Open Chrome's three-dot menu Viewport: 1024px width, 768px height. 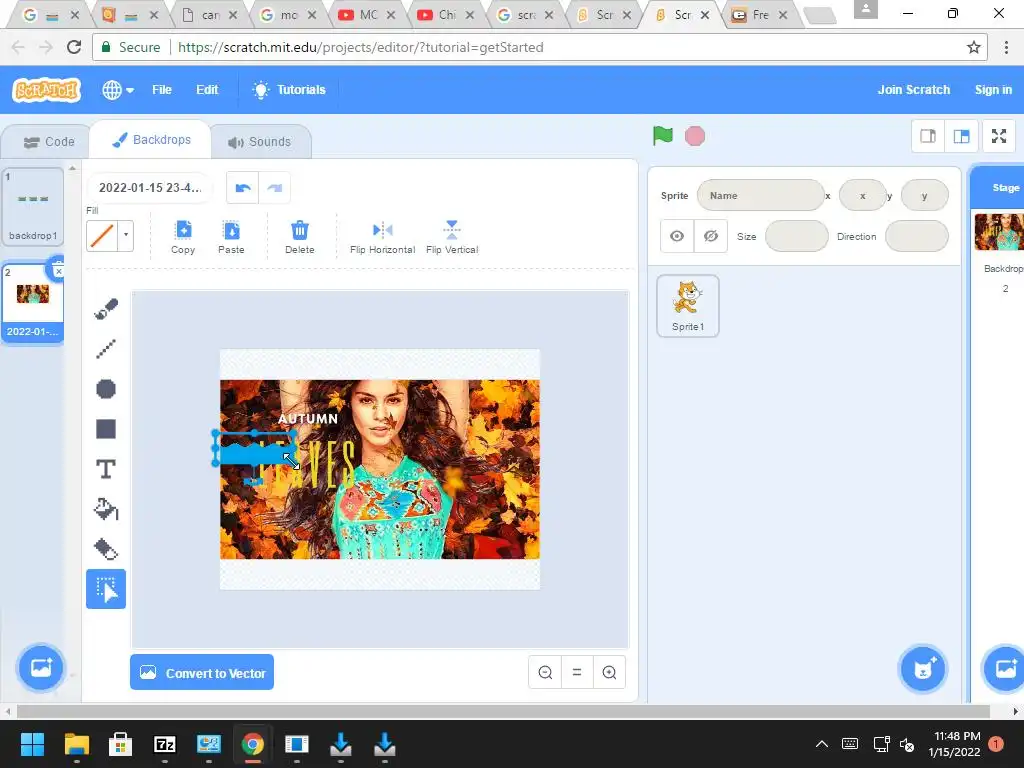click(1006, 47)
